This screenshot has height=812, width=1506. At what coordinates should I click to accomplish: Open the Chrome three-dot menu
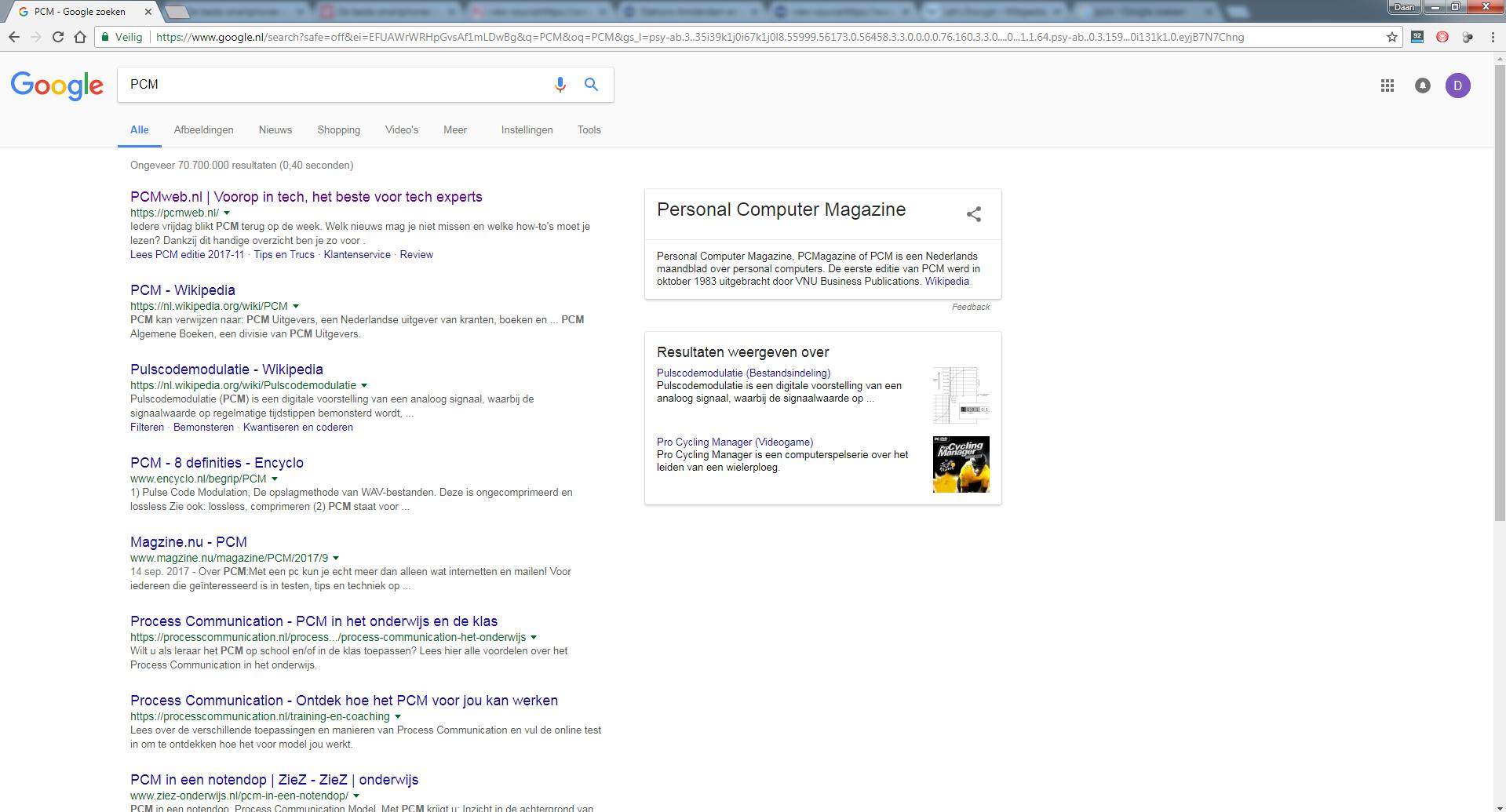1493,37
